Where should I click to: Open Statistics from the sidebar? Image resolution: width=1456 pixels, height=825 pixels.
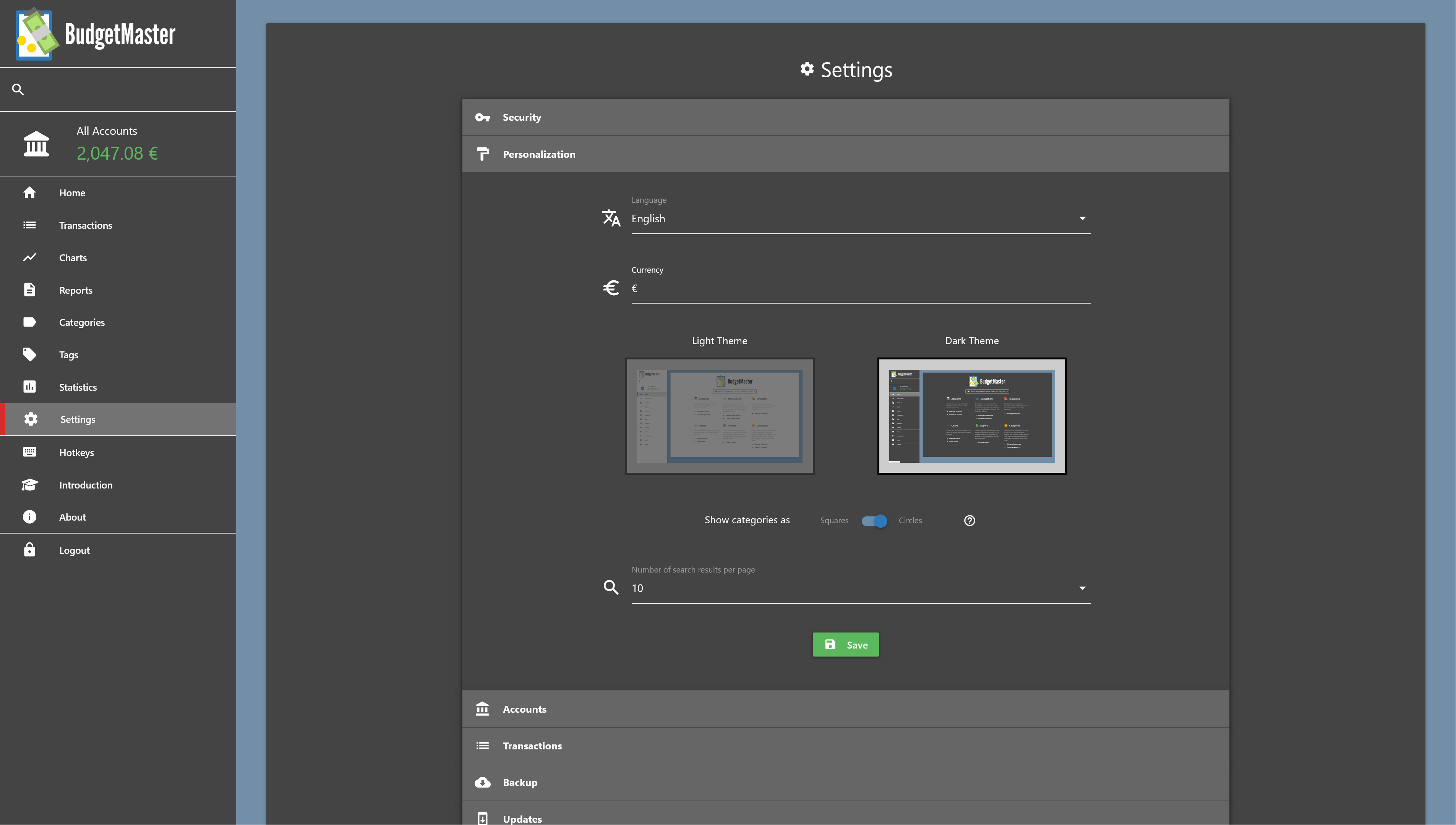click(118, 387)
